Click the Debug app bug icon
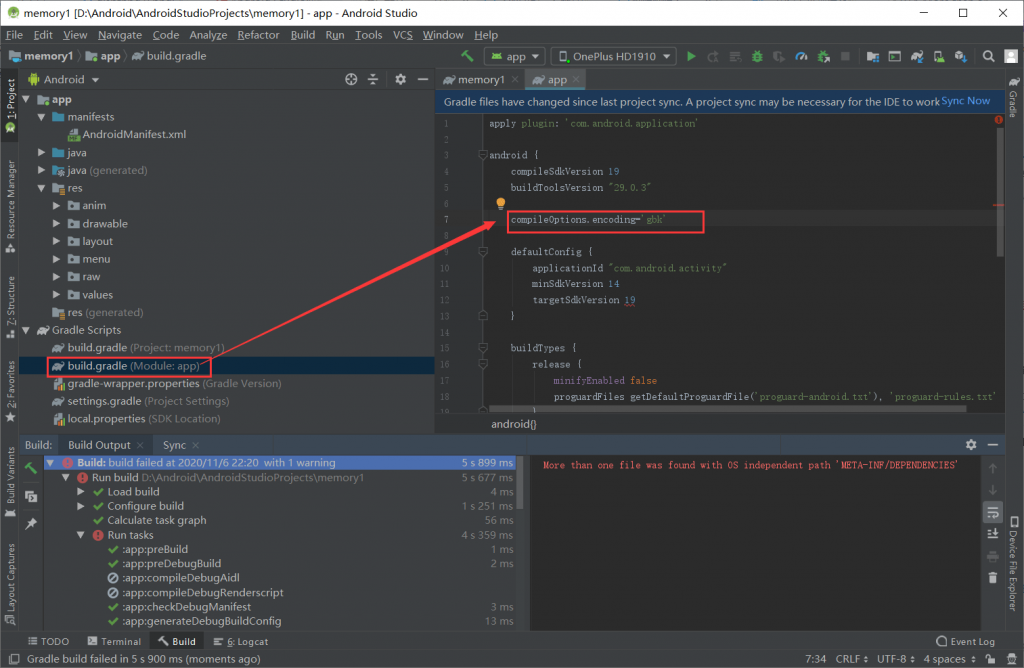 pyautogui.click(x=757, y=57)
